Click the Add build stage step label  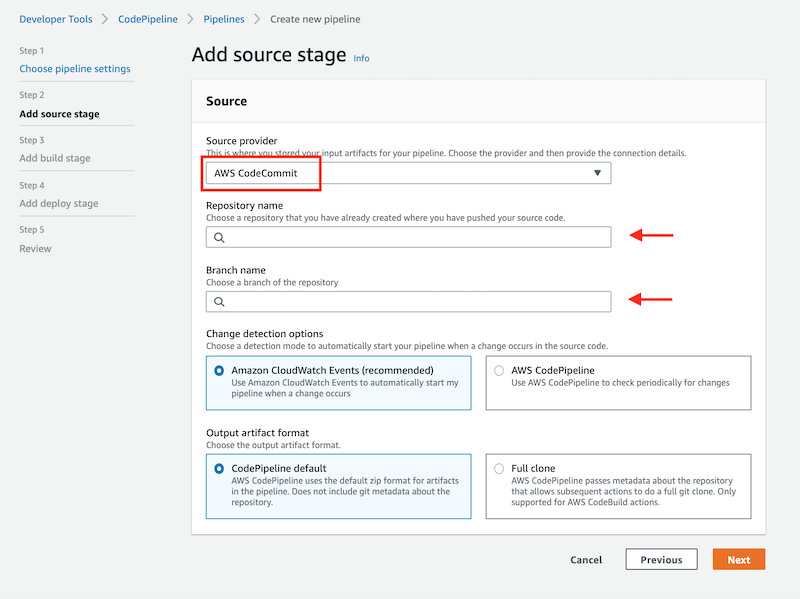coord(55,158)
